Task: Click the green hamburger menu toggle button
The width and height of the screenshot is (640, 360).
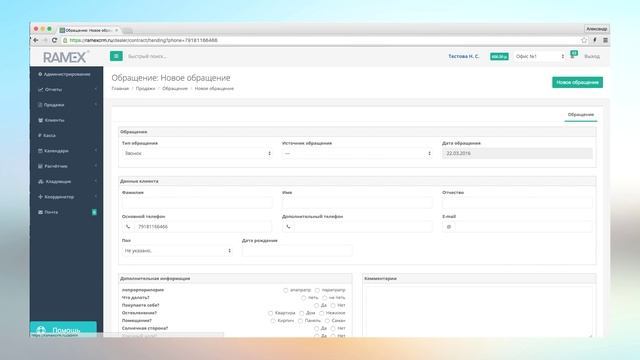Action: pos(116,56)
